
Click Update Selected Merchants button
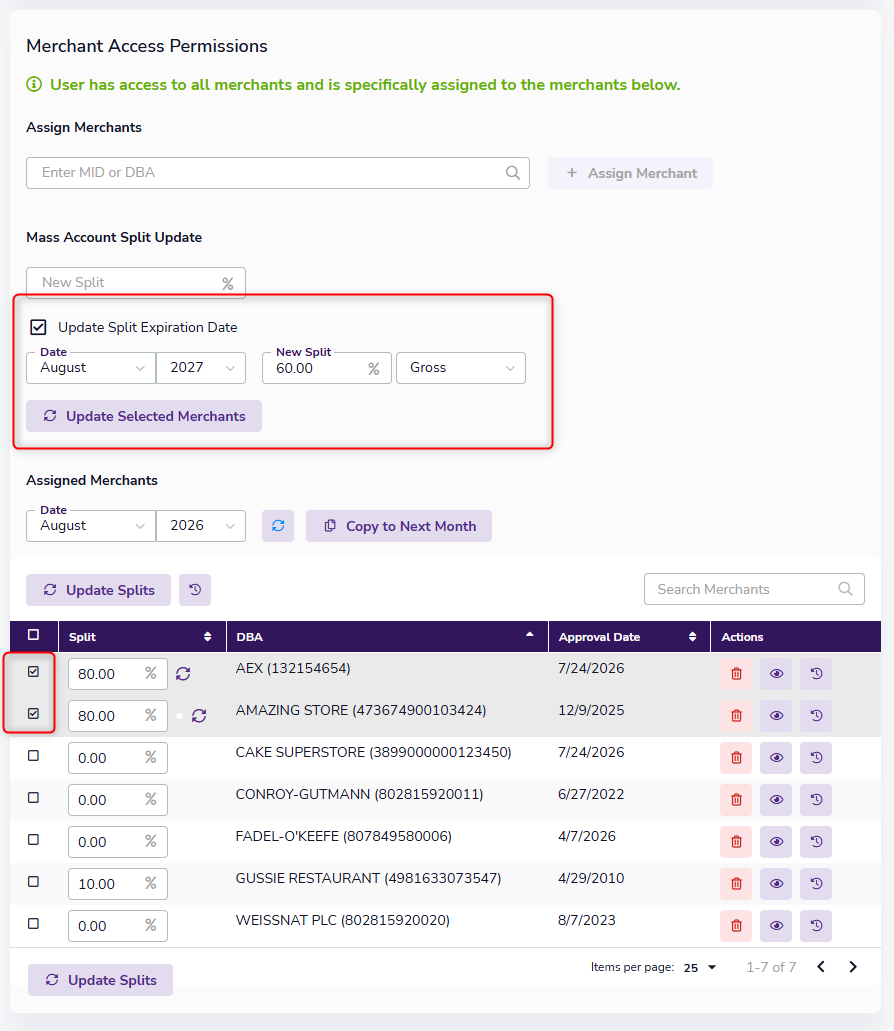pyautogui.click(x=144, y=416)
